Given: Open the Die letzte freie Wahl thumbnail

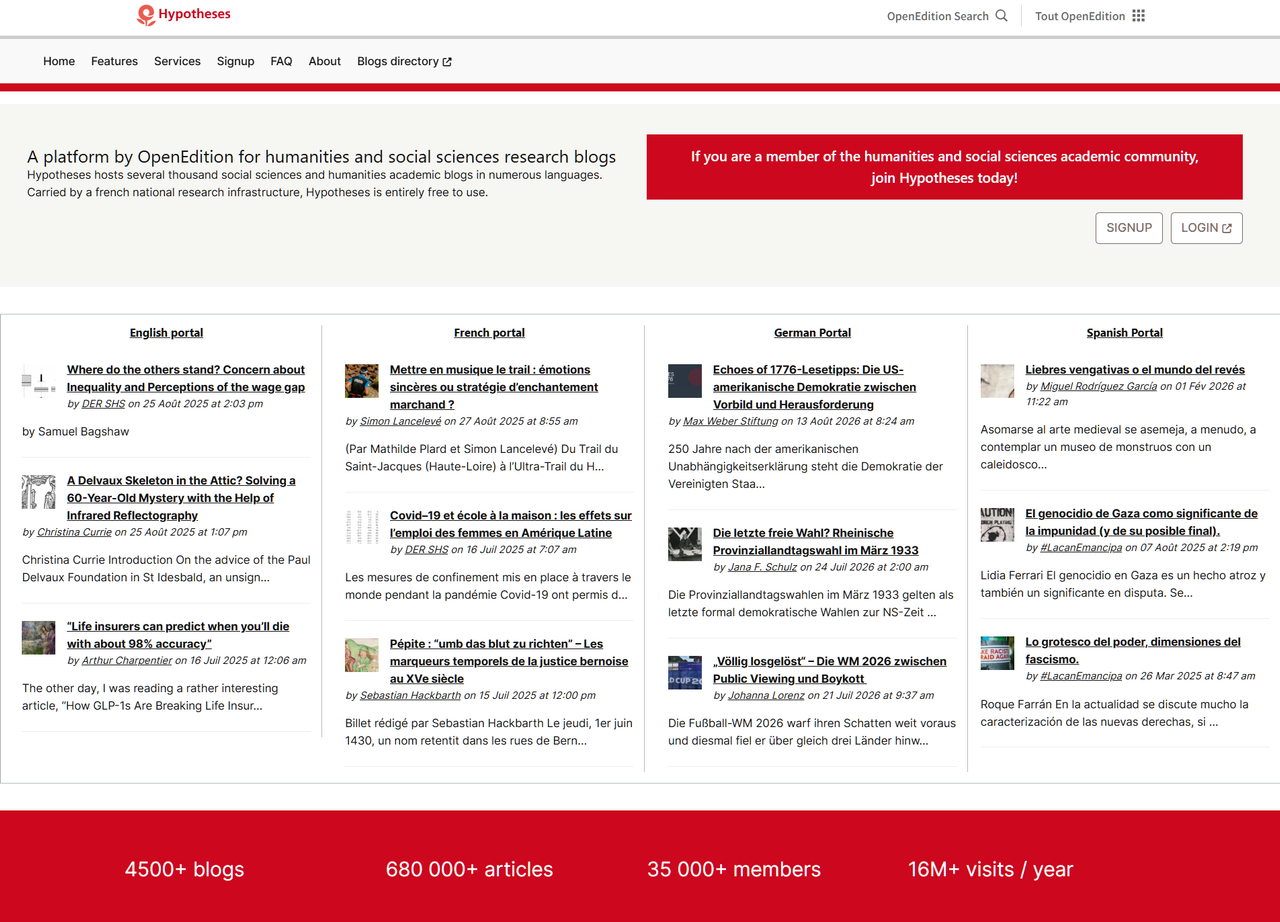Looking at the screenshot, I should coord(685,544).
